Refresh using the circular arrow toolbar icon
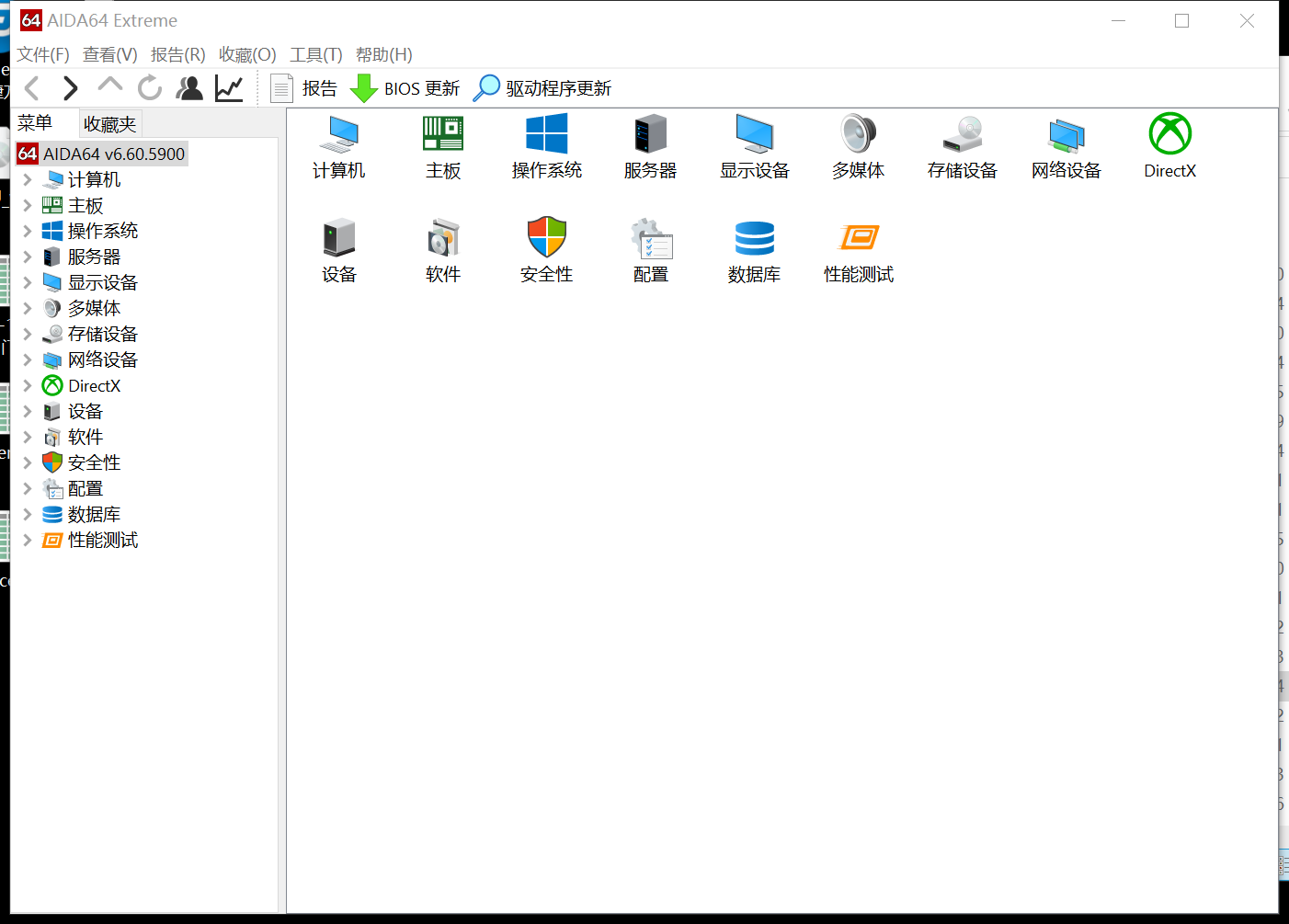This screenshot has height=924, width=1289. [x=150, y=88]
